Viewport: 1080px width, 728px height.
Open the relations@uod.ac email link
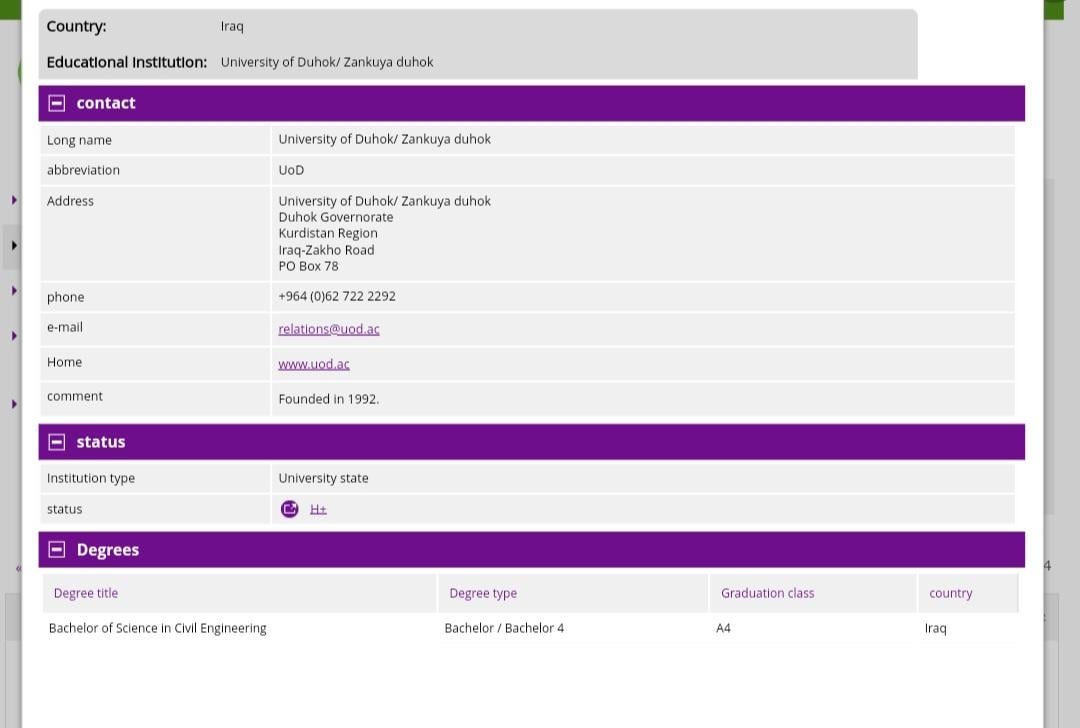point(329,329)
